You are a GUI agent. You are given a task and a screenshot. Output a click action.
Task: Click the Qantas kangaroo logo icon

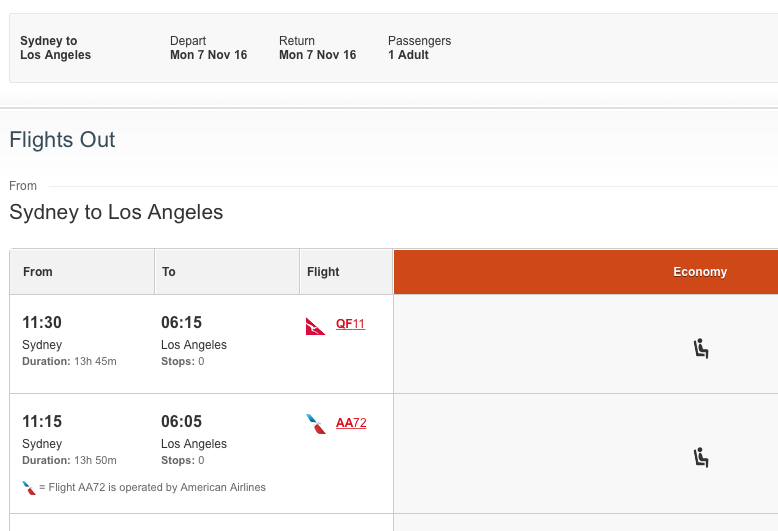[x=315, y=327]
